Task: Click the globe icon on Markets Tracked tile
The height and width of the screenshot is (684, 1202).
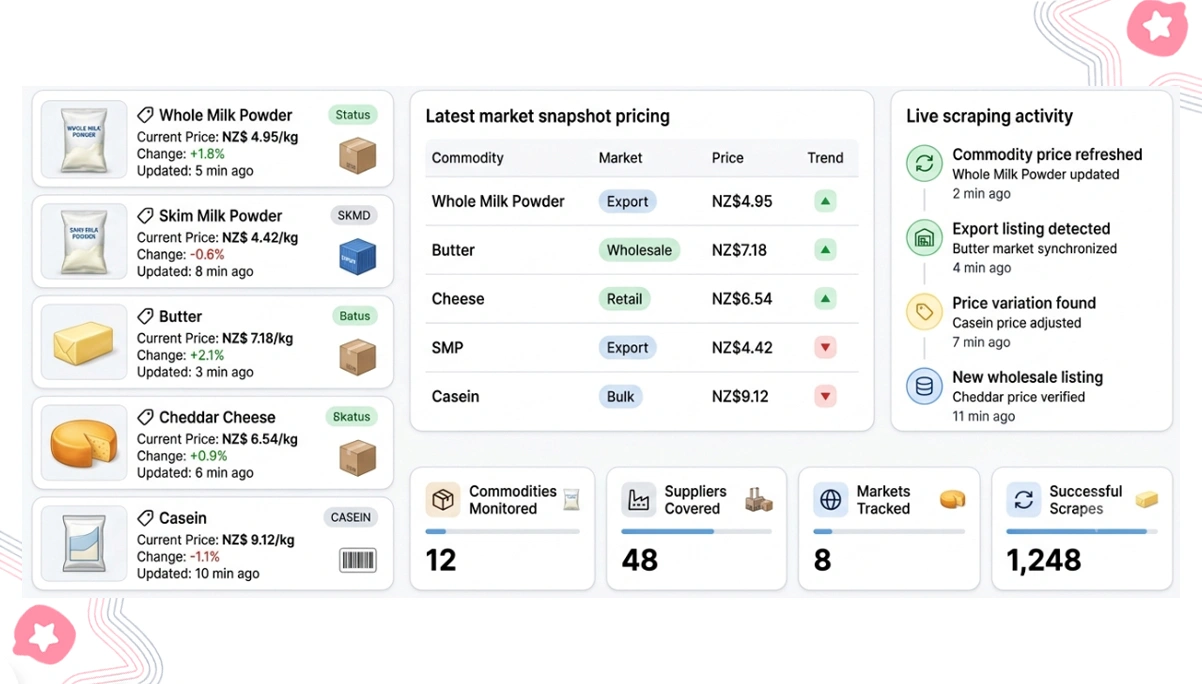Action: (830, 499)
